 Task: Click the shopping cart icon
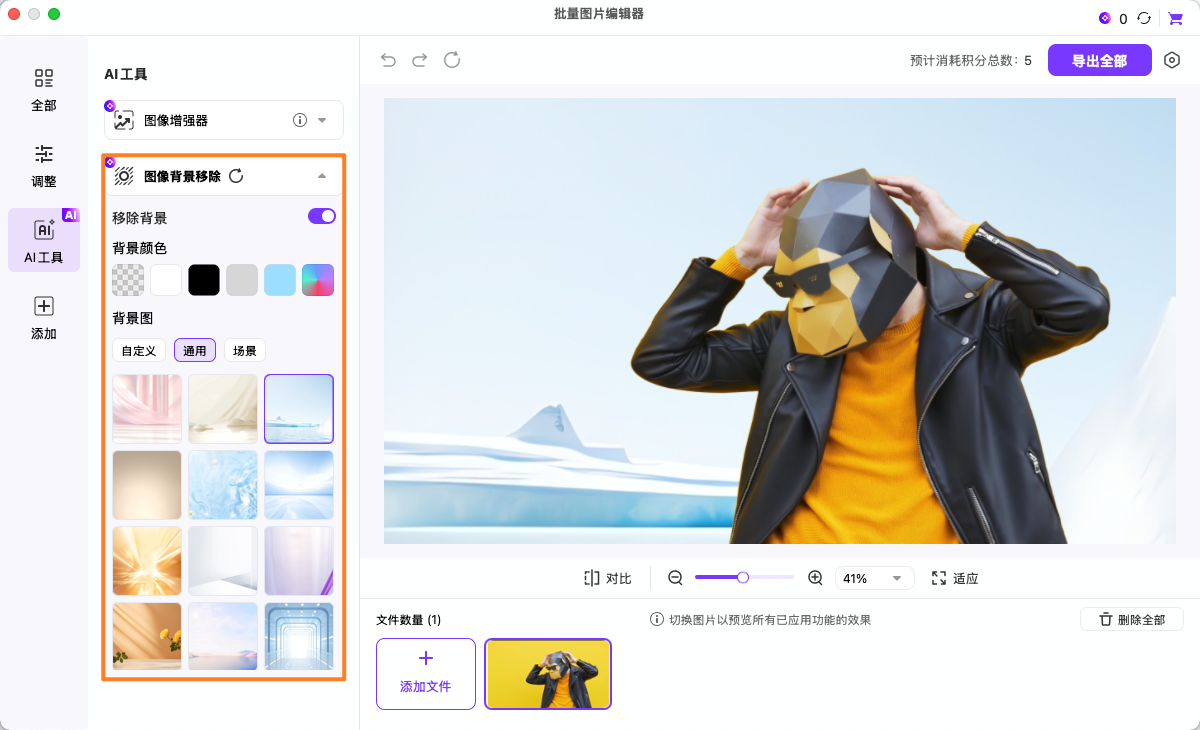pos(1175,18)
